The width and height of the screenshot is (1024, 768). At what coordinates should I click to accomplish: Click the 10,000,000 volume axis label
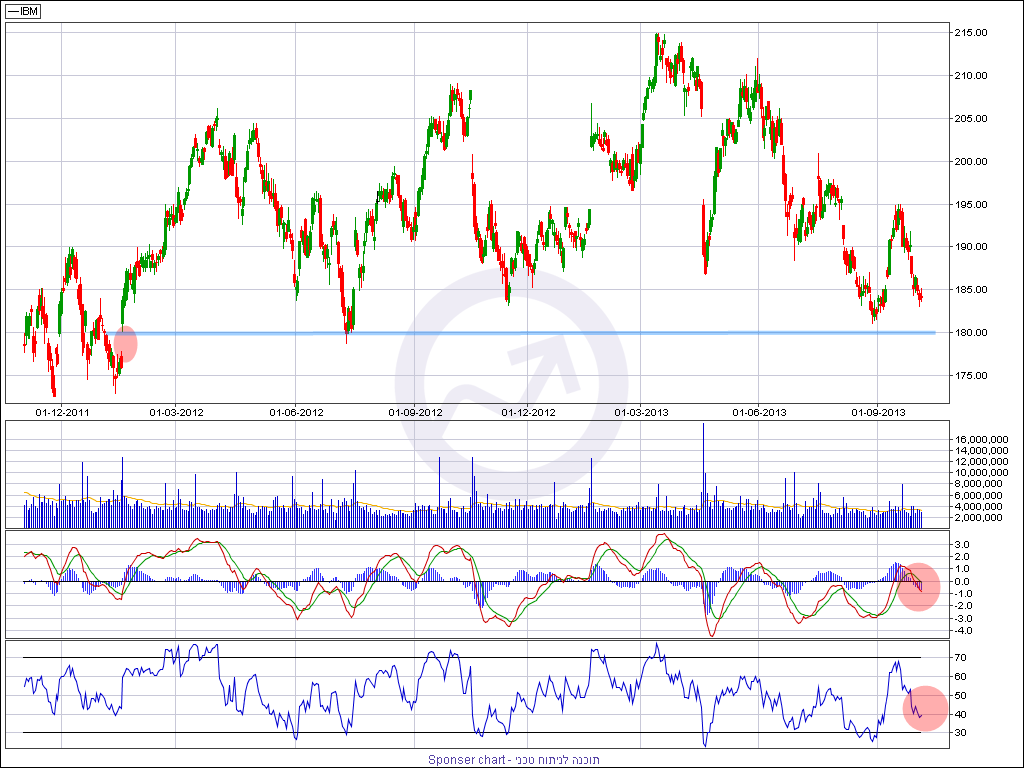tap(982, 473)
